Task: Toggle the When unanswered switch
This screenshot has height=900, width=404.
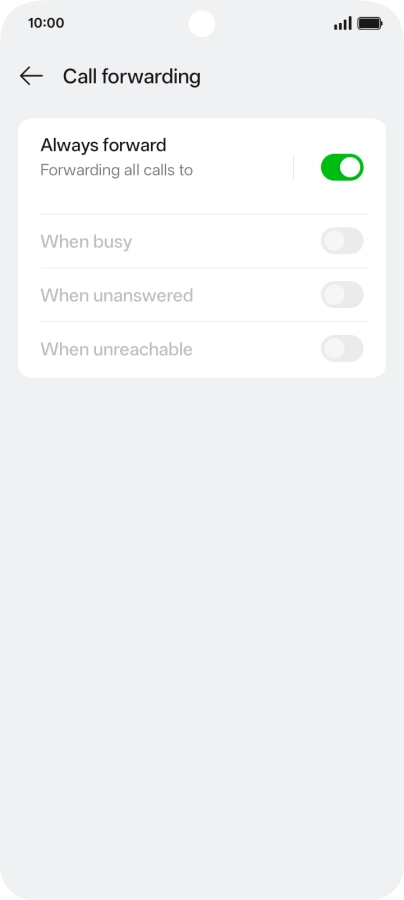Action: 342,294
